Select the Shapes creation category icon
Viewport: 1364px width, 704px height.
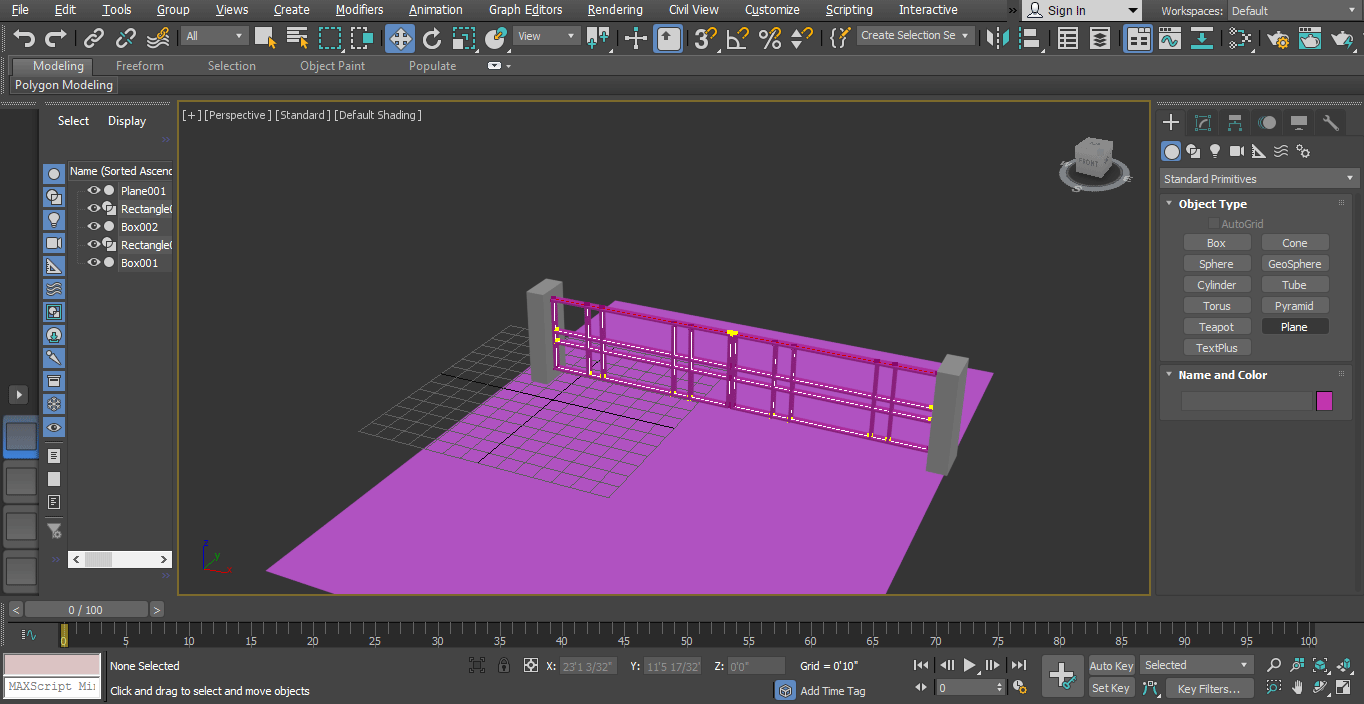click(1193, 151)
